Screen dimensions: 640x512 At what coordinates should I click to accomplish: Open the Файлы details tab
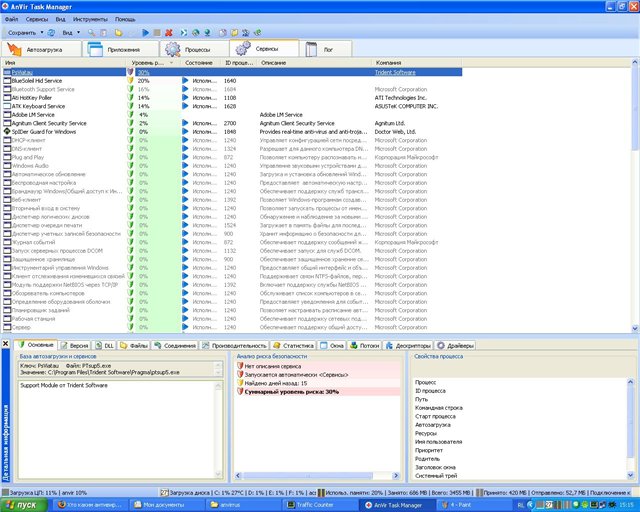[x=134, y=345]
